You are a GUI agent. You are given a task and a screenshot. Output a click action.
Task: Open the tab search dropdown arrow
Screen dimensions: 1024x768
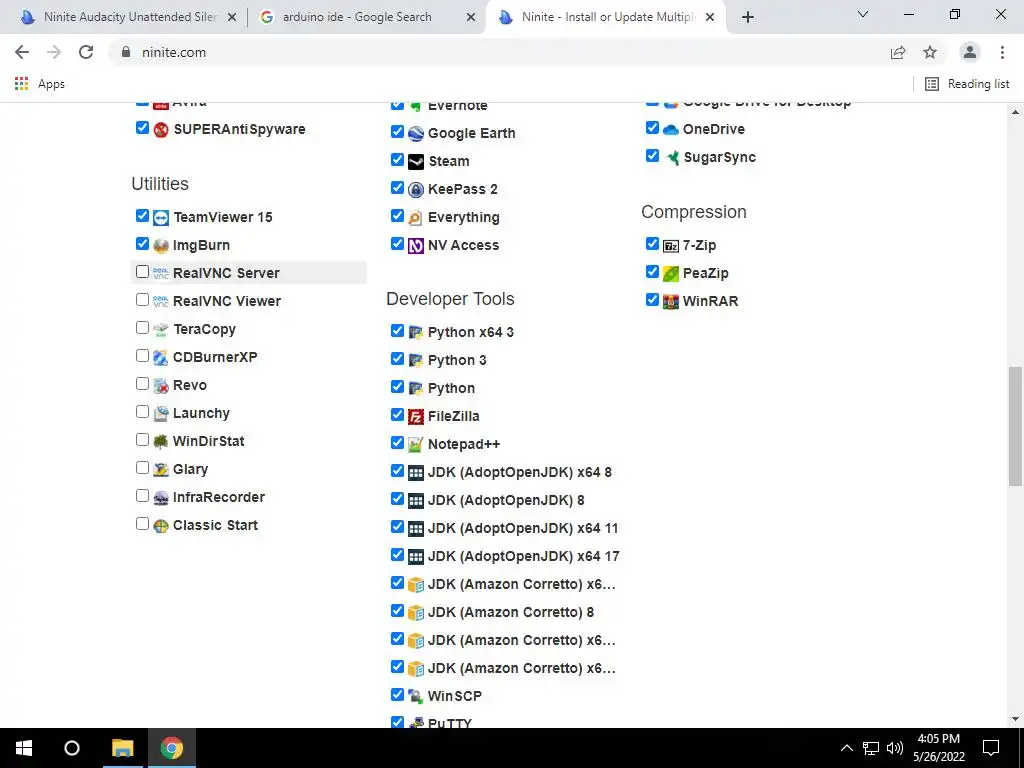pos(863,14)
